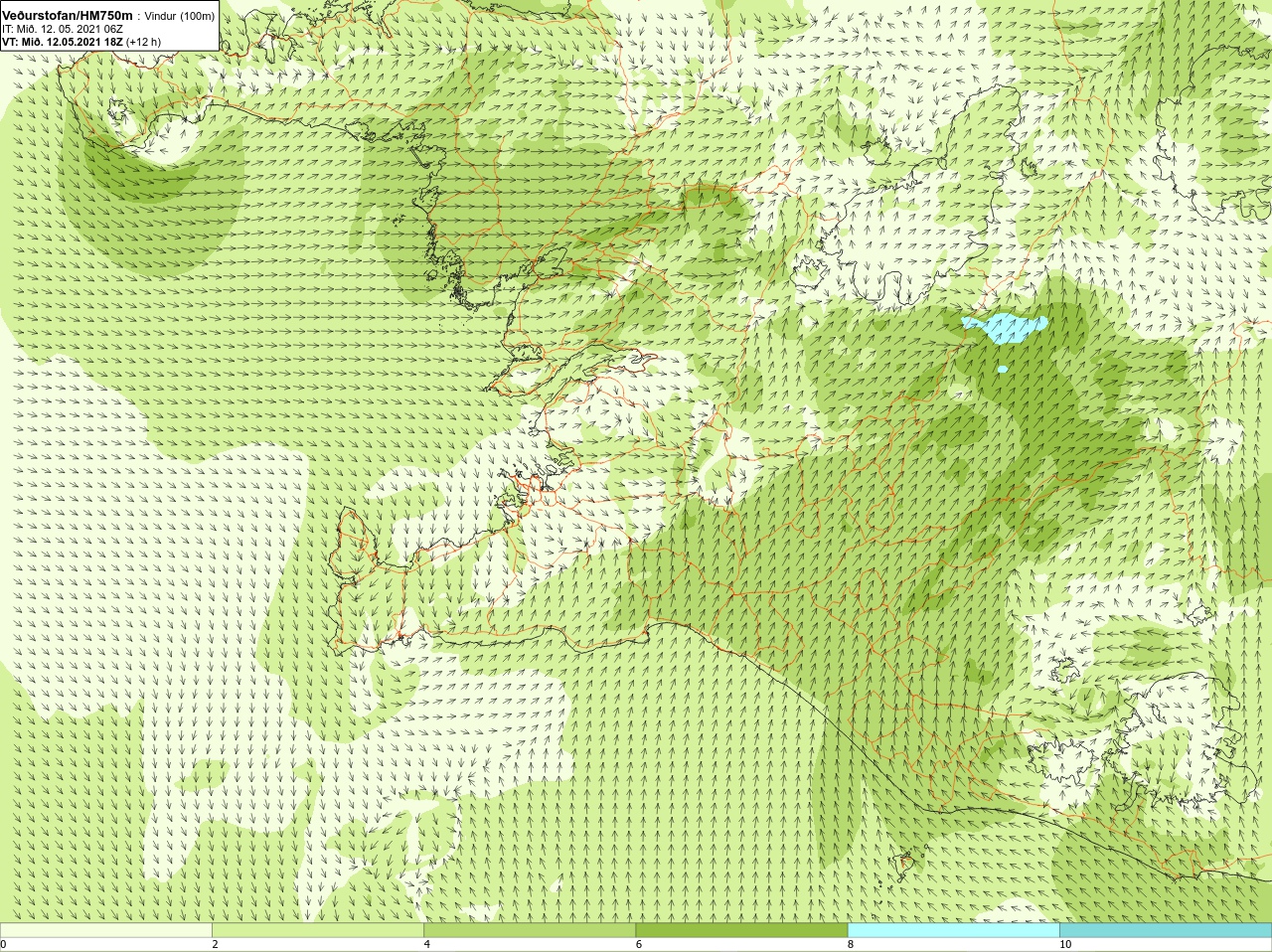The height and width of the screenshot is (952, 1272).
Task: Select the 4–6 medium green legend segment
Action: click(x=530, y=930)
